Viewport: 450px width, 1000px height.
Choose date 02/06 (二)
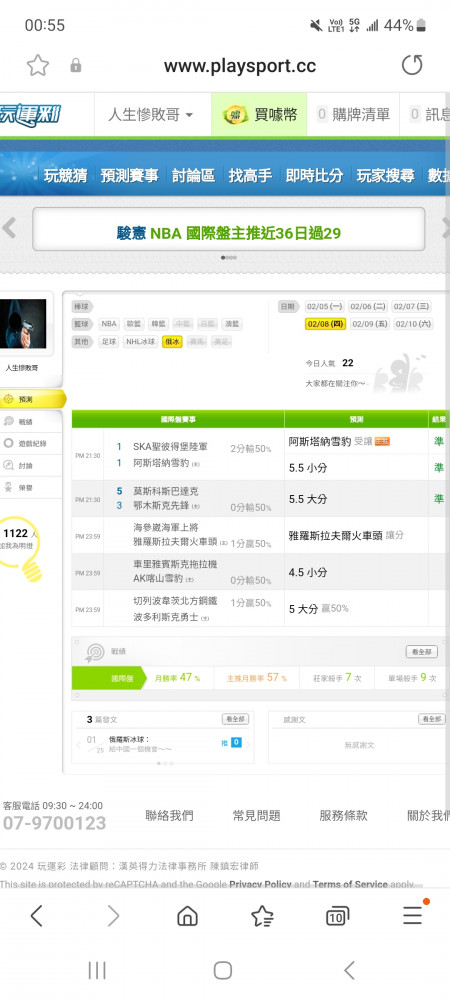coord(368,307)
